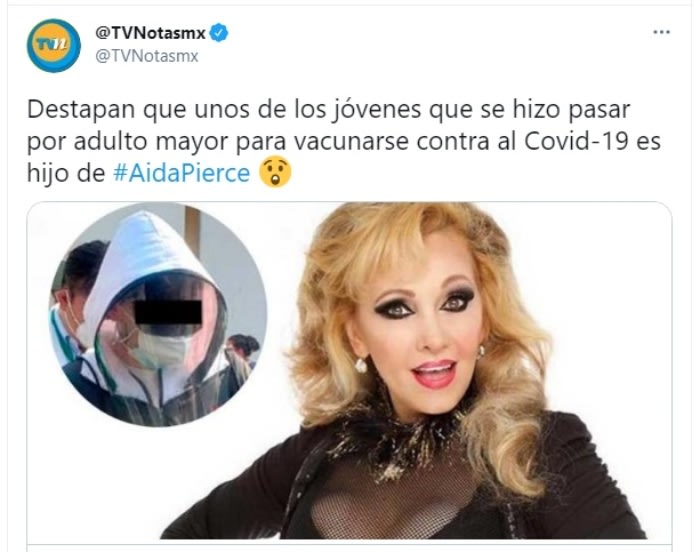Click the woman's pearl earring

361,365
